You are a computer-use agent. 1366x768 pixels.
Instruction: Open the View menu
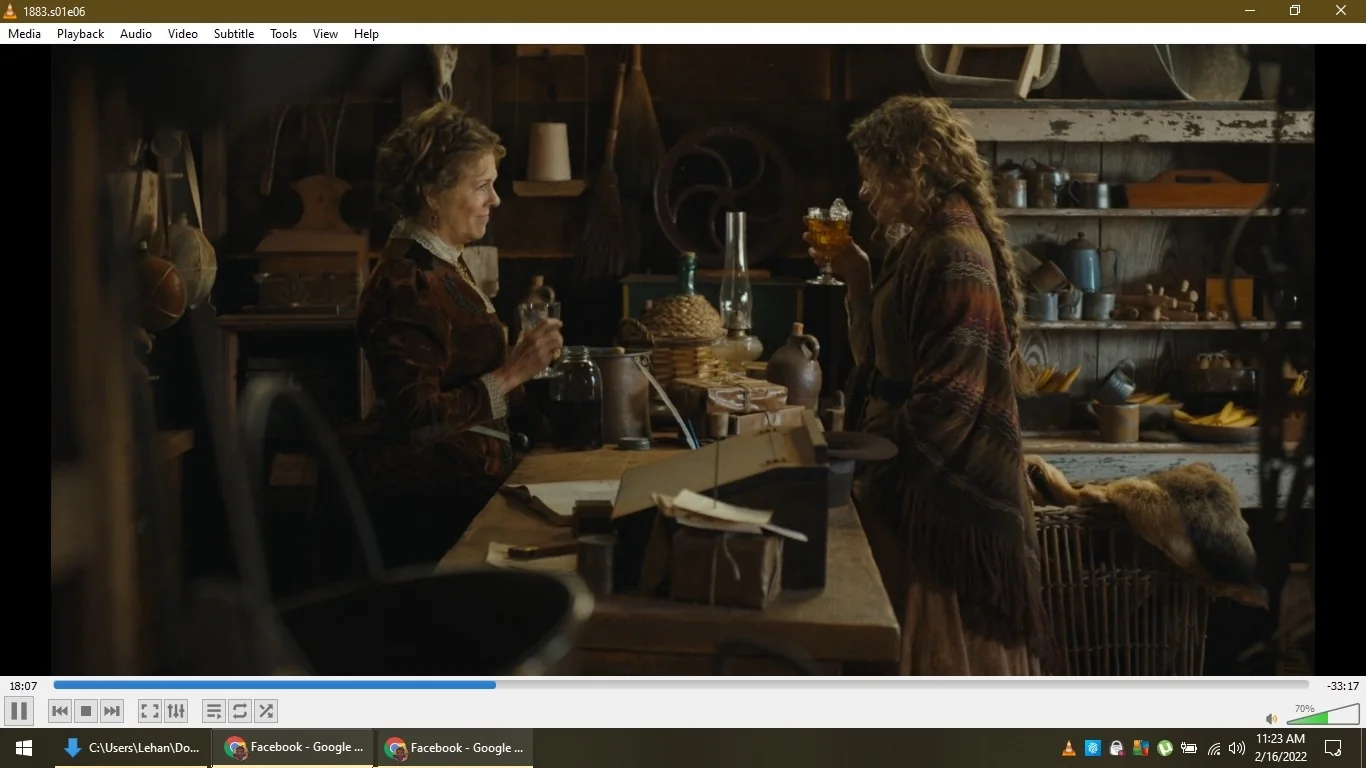[x=326, y=34]
